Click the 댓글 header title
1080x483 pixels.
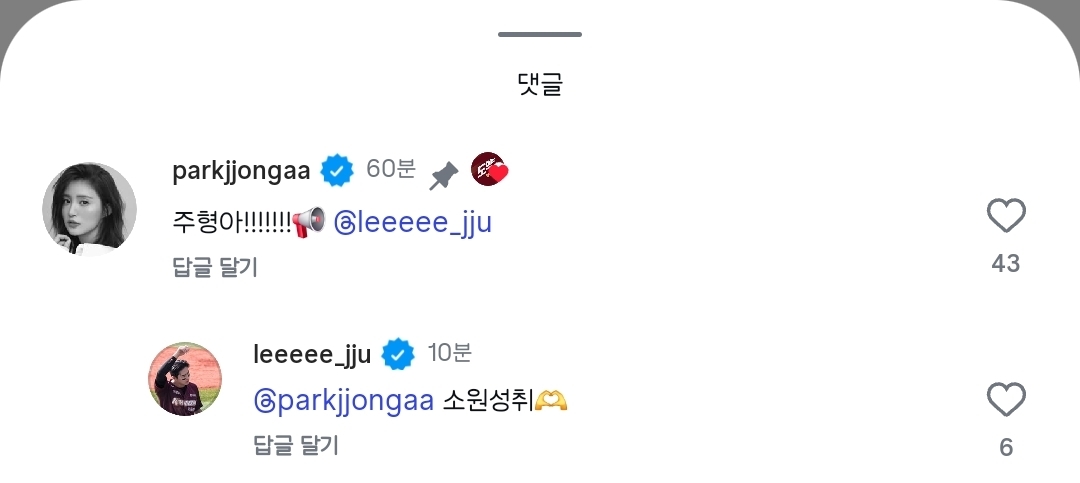[x=540, y=84]
